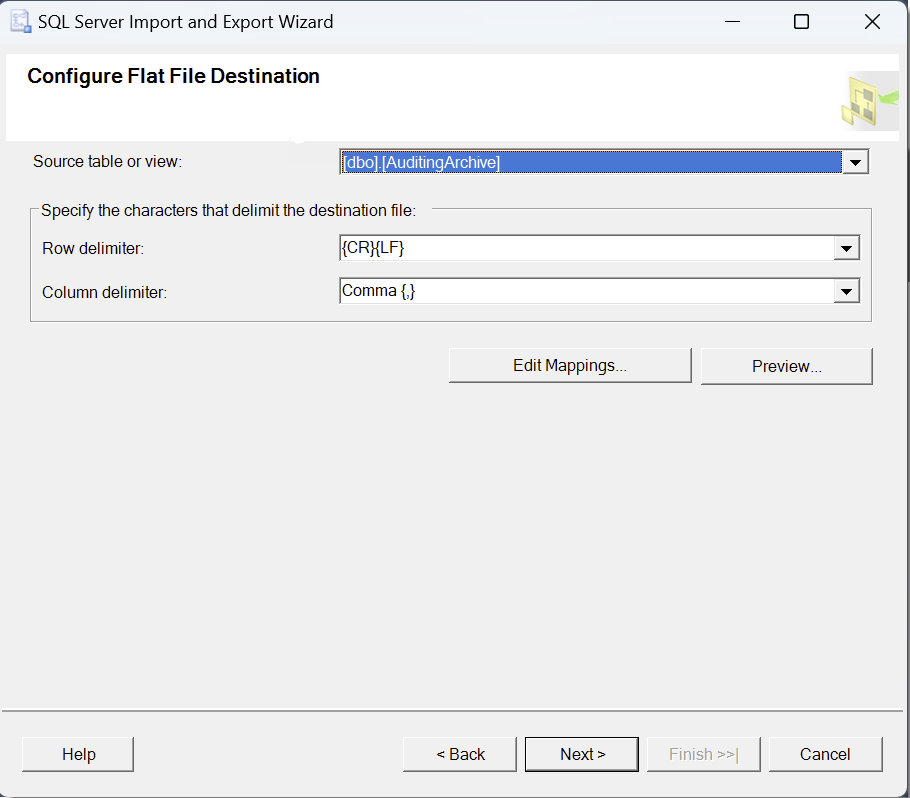Click the data flow graphic in the header

(869, 100)
